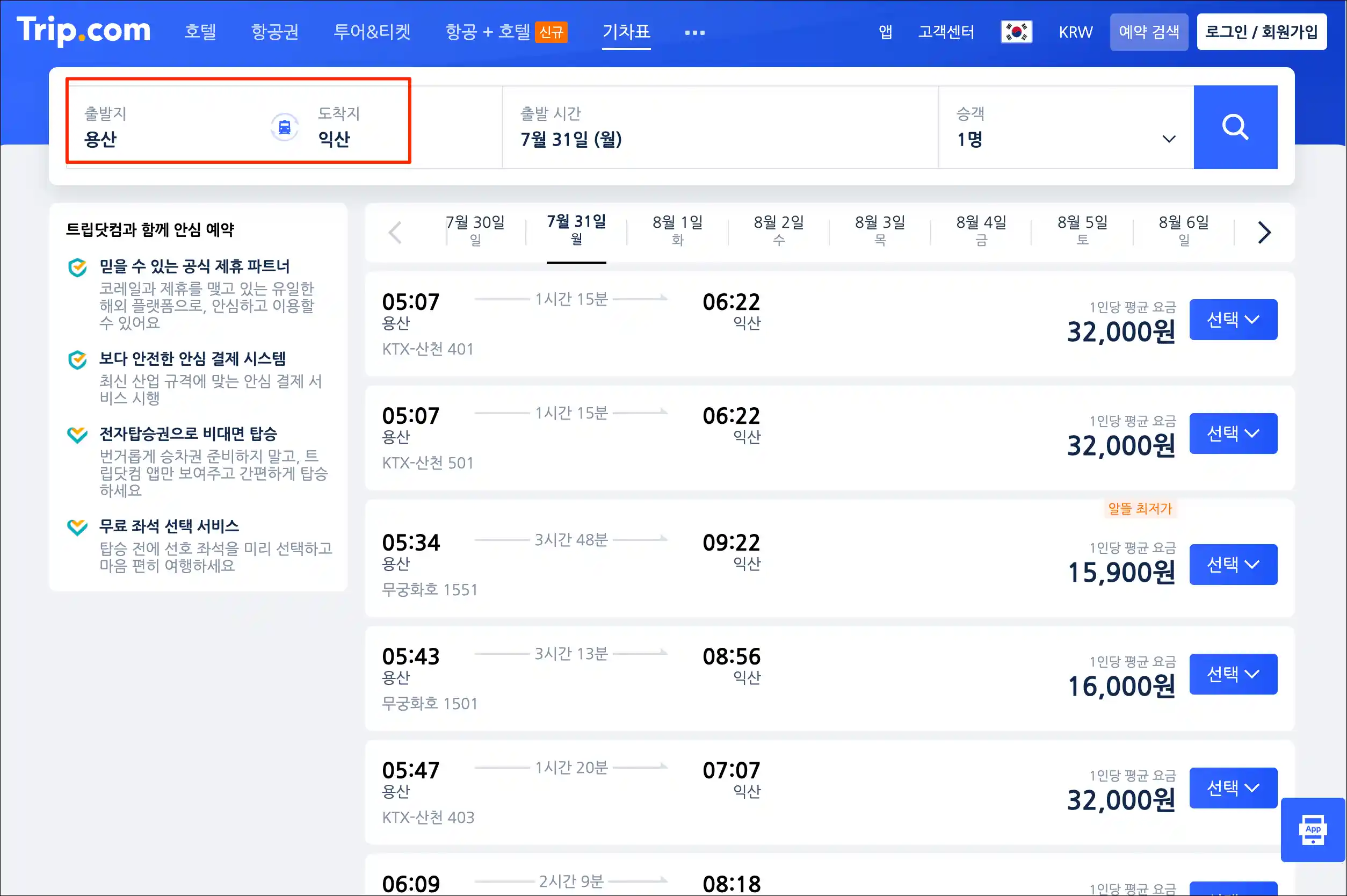Select the 8월 1일 date tab

(677, 230)
